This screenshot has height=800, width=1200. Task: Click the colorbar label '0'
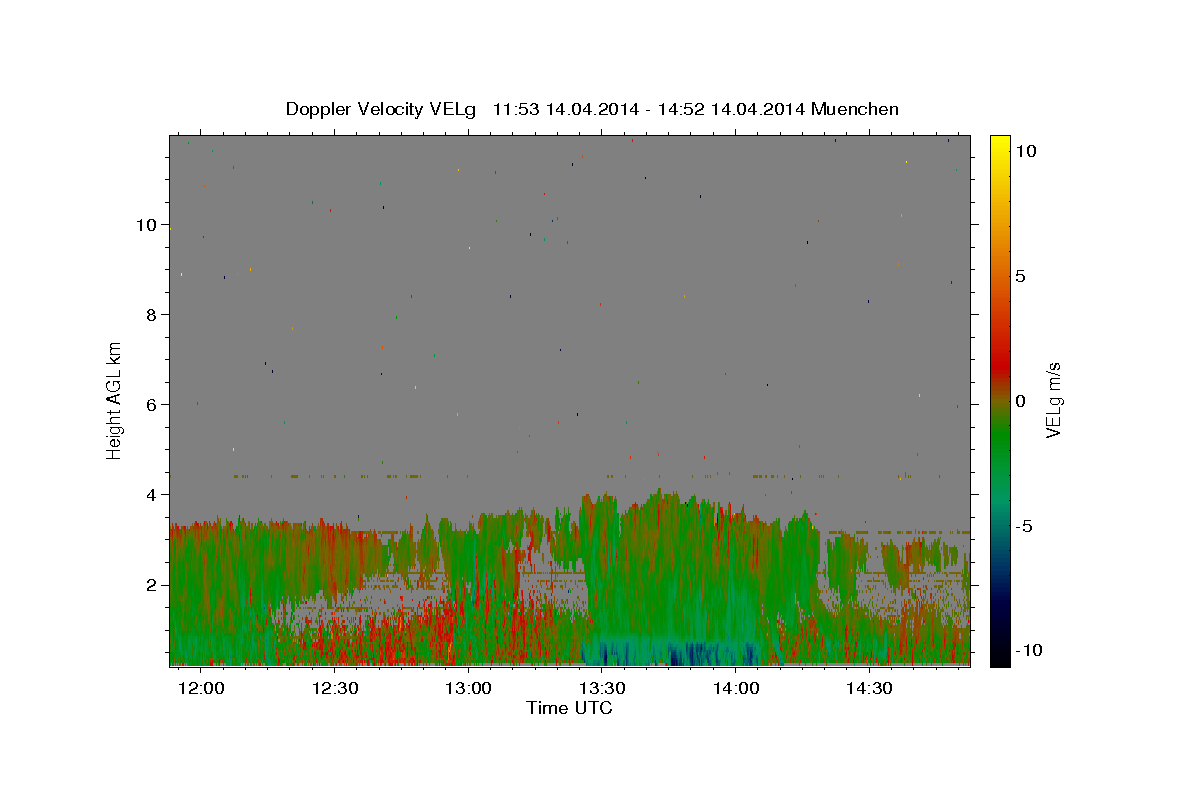coord(1020,401)
